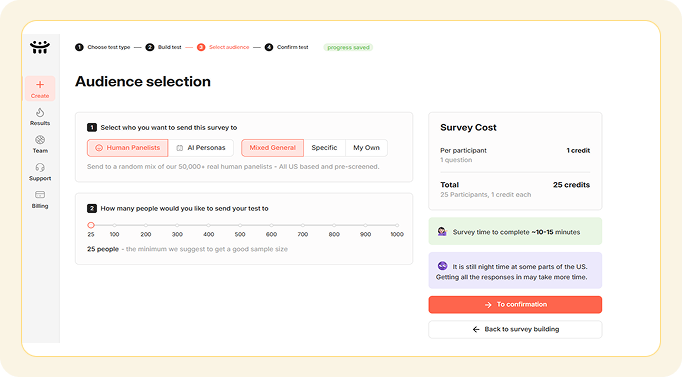Select the My Own audience option

[x=366, y=148]
